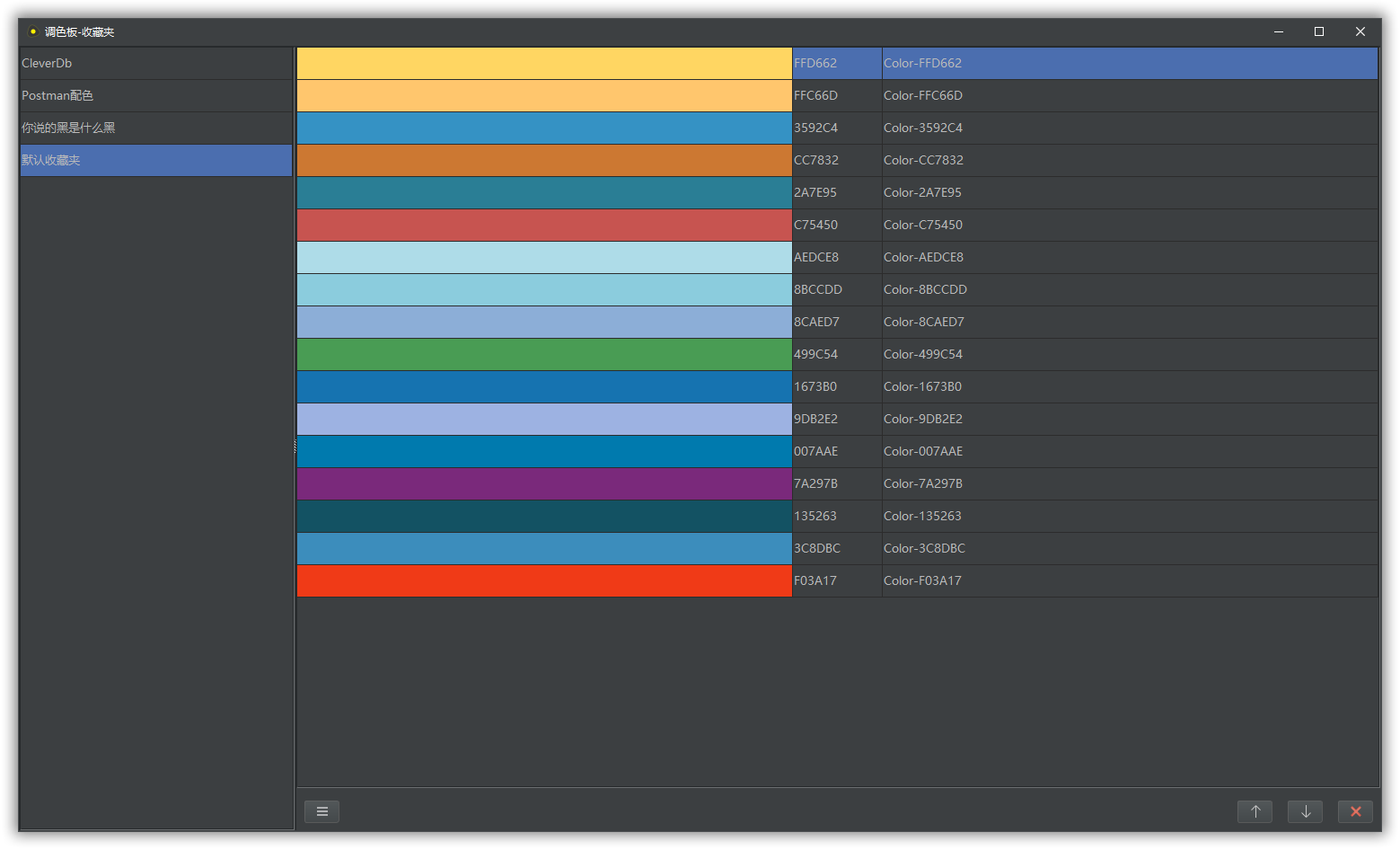The width and height of the screenshot is (1400, 850).
Task: Select the 8BCCDD cyan swatch
Action: 544,289
